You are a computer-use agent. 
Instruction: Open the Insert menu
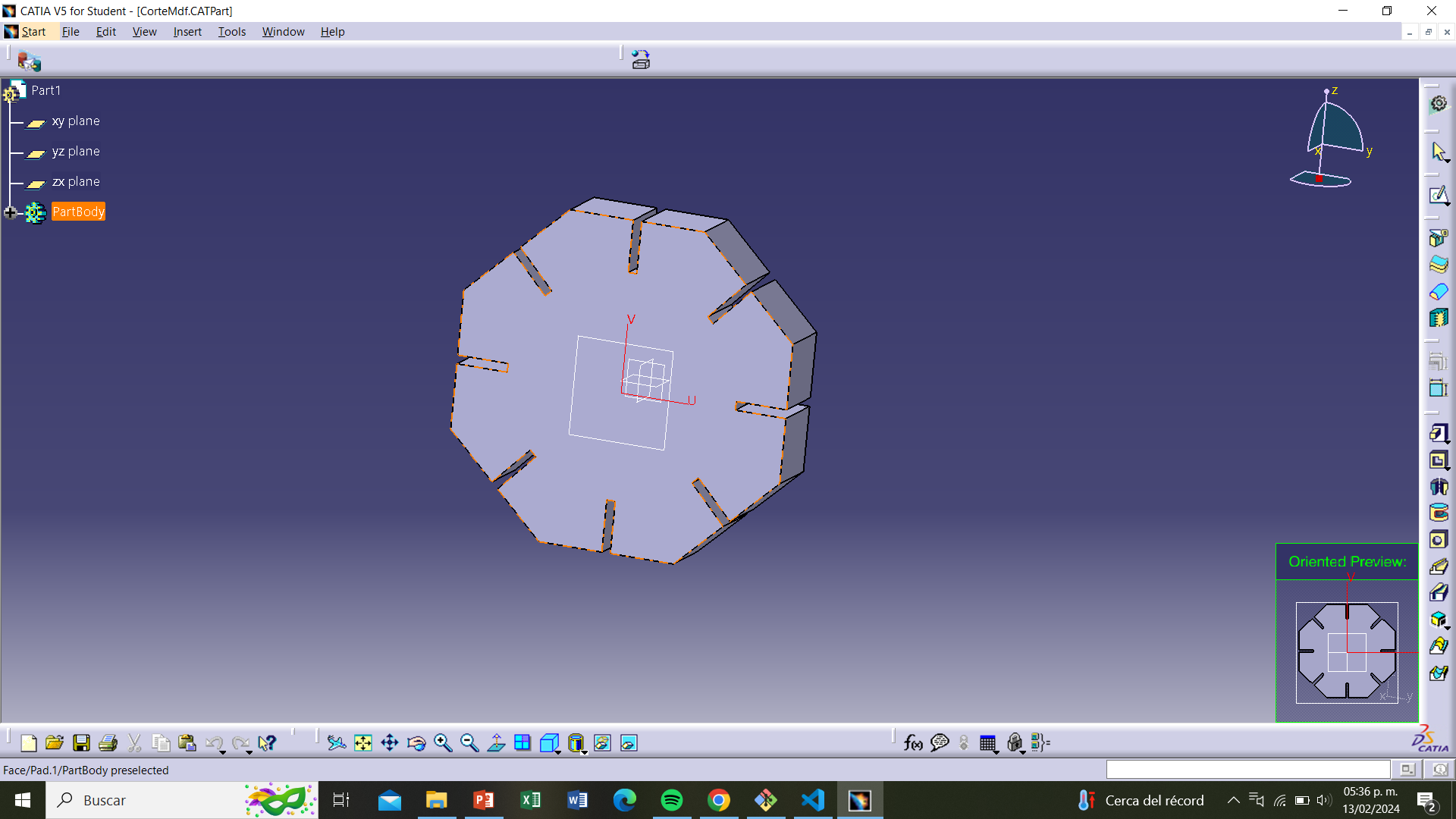187,31
